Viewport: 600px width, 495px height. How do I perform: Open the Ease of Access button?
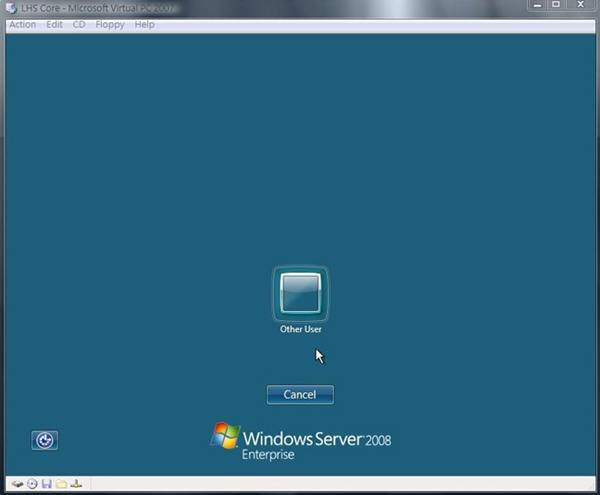pyautogui.click(x=44, y=440)
